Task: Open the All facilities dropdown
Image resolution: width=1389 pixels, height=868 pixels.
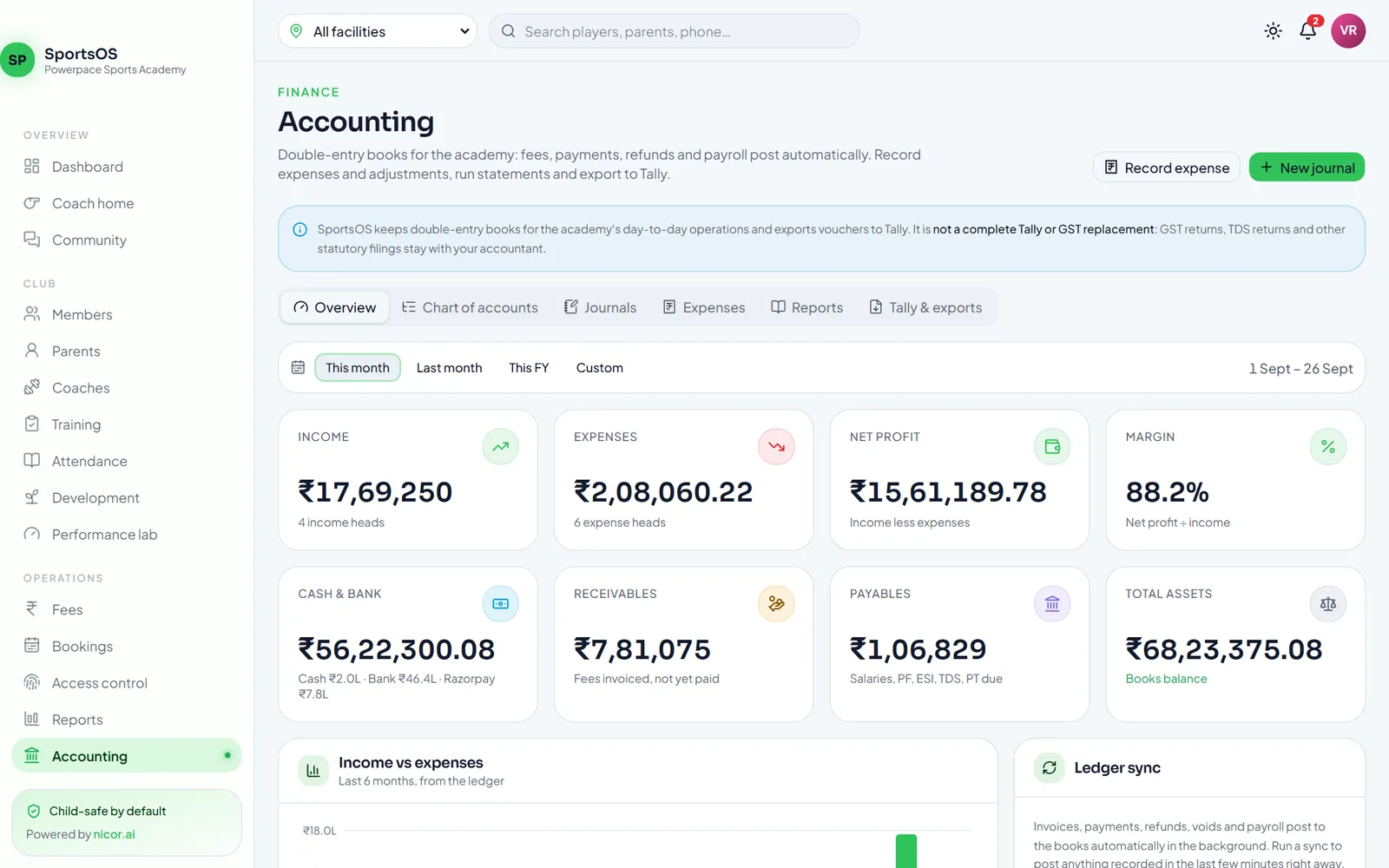Action: [378, 31]
